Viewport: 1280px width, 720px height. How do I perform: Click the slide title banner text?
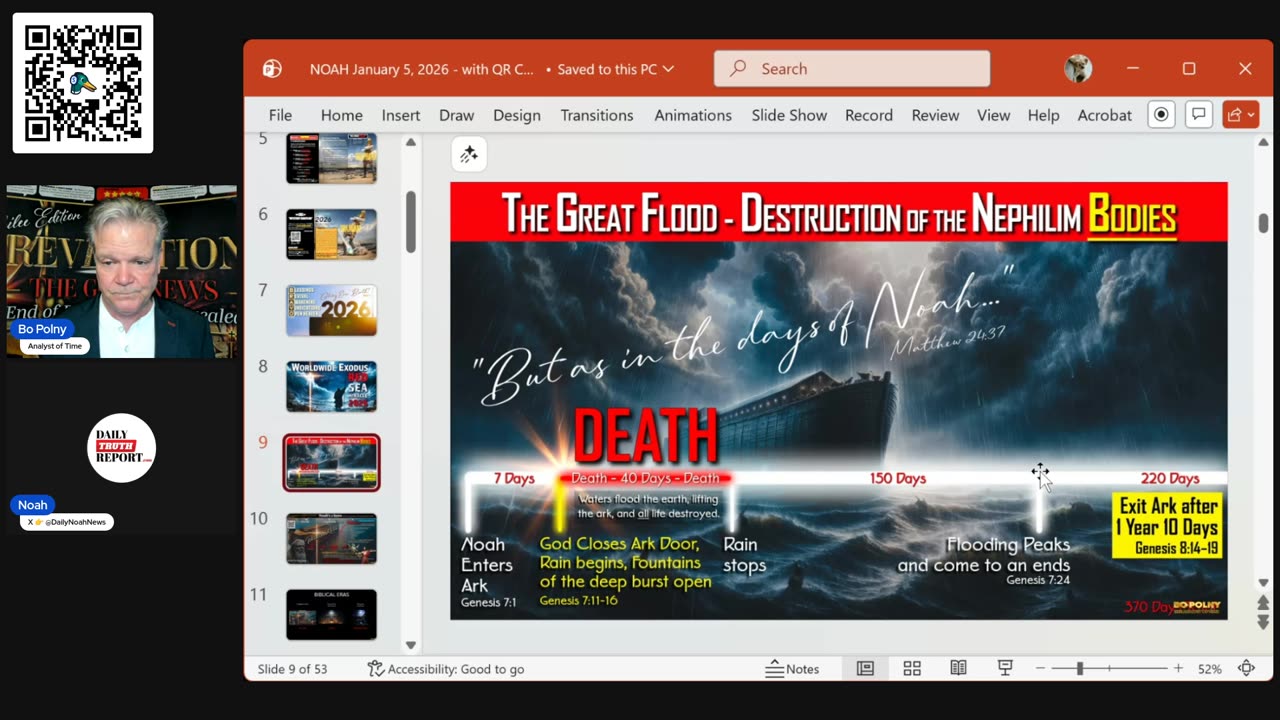click(x=838, y=215)
